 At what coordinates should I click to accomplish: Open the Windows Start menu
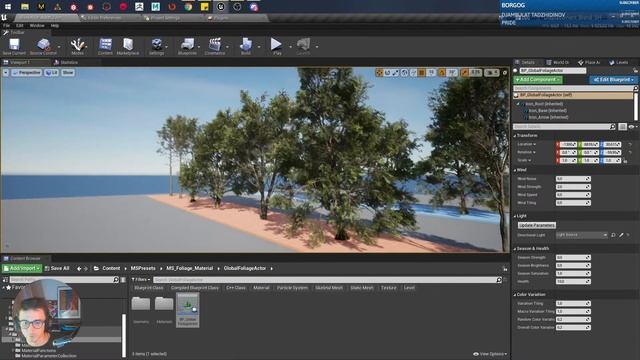[8, 7]
